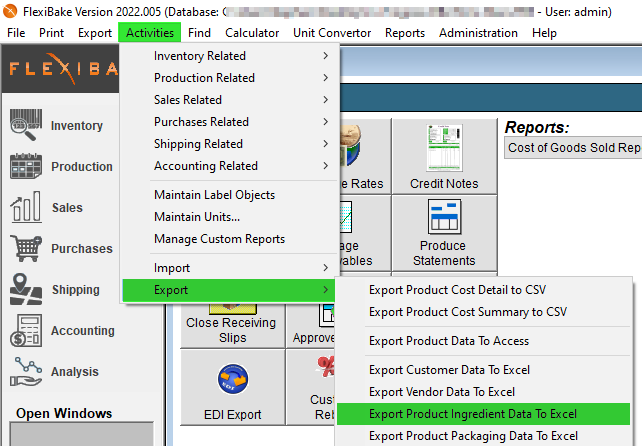The image size is (642, 446).
Task: Click the Open Windows list box
Action: [82, 434]
